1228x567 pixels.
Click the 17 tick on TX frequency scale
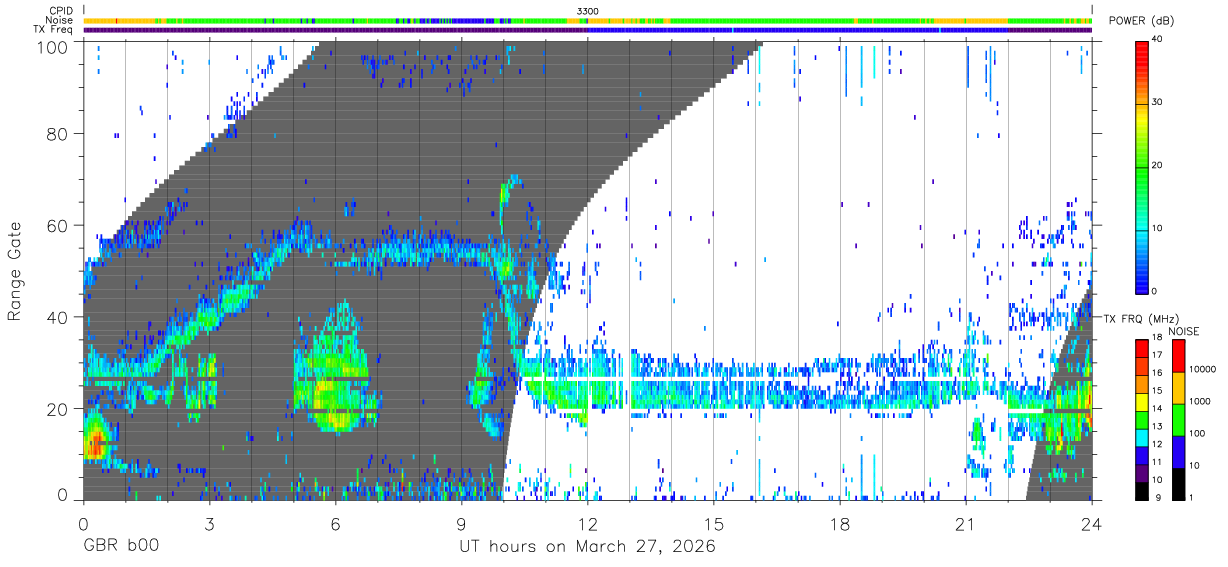[1158, 356]
